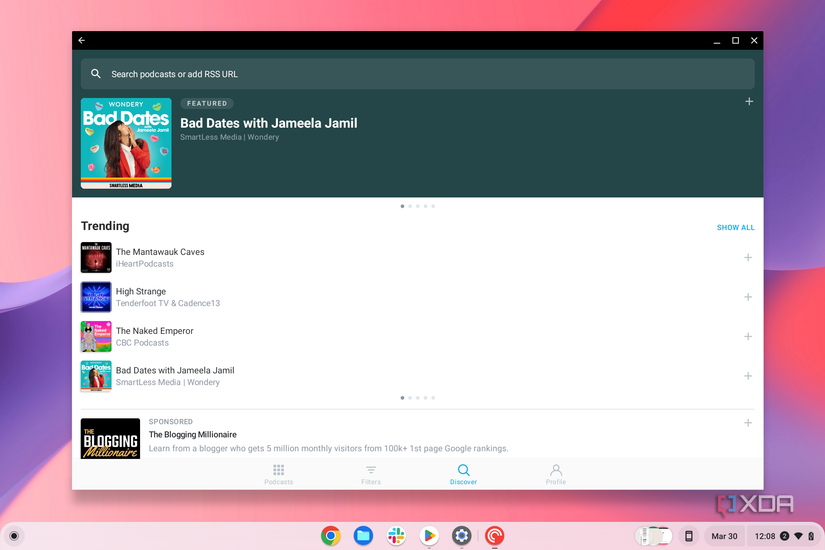
Task: Go back using the title bar arrow
Action: [82, 41]
